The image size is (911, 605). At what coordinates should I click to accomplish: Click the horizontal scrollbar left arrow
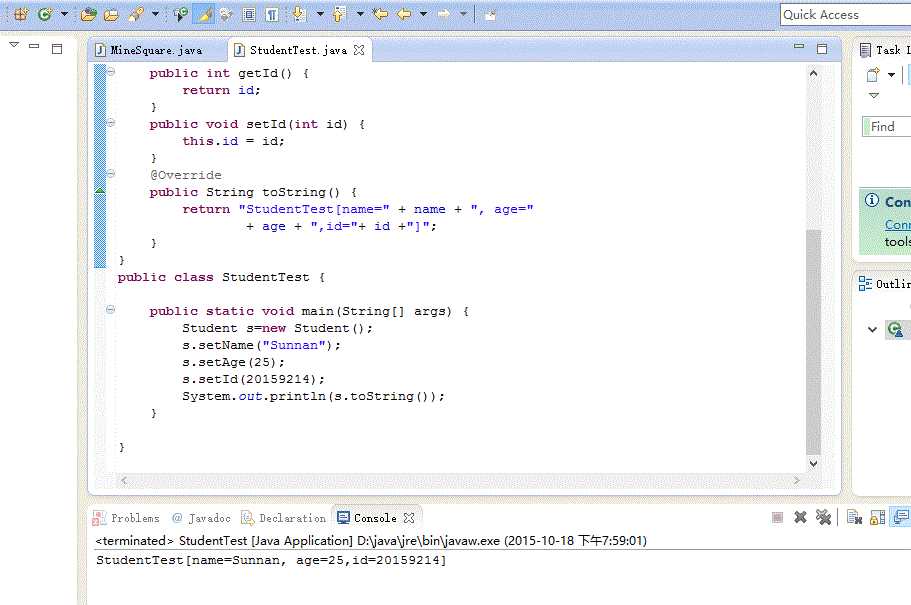[124, 480]
